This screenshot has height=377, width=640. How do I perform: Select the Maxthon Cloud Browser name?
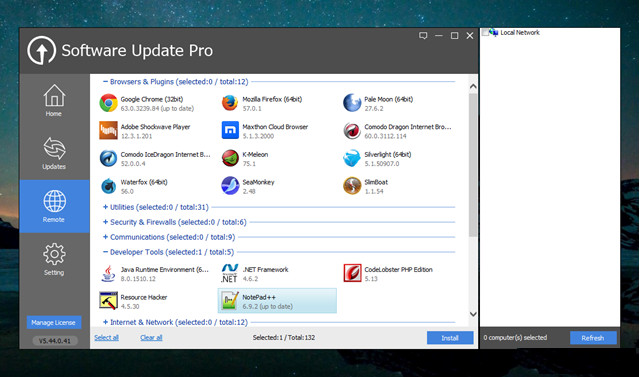(x=275, y=127)
